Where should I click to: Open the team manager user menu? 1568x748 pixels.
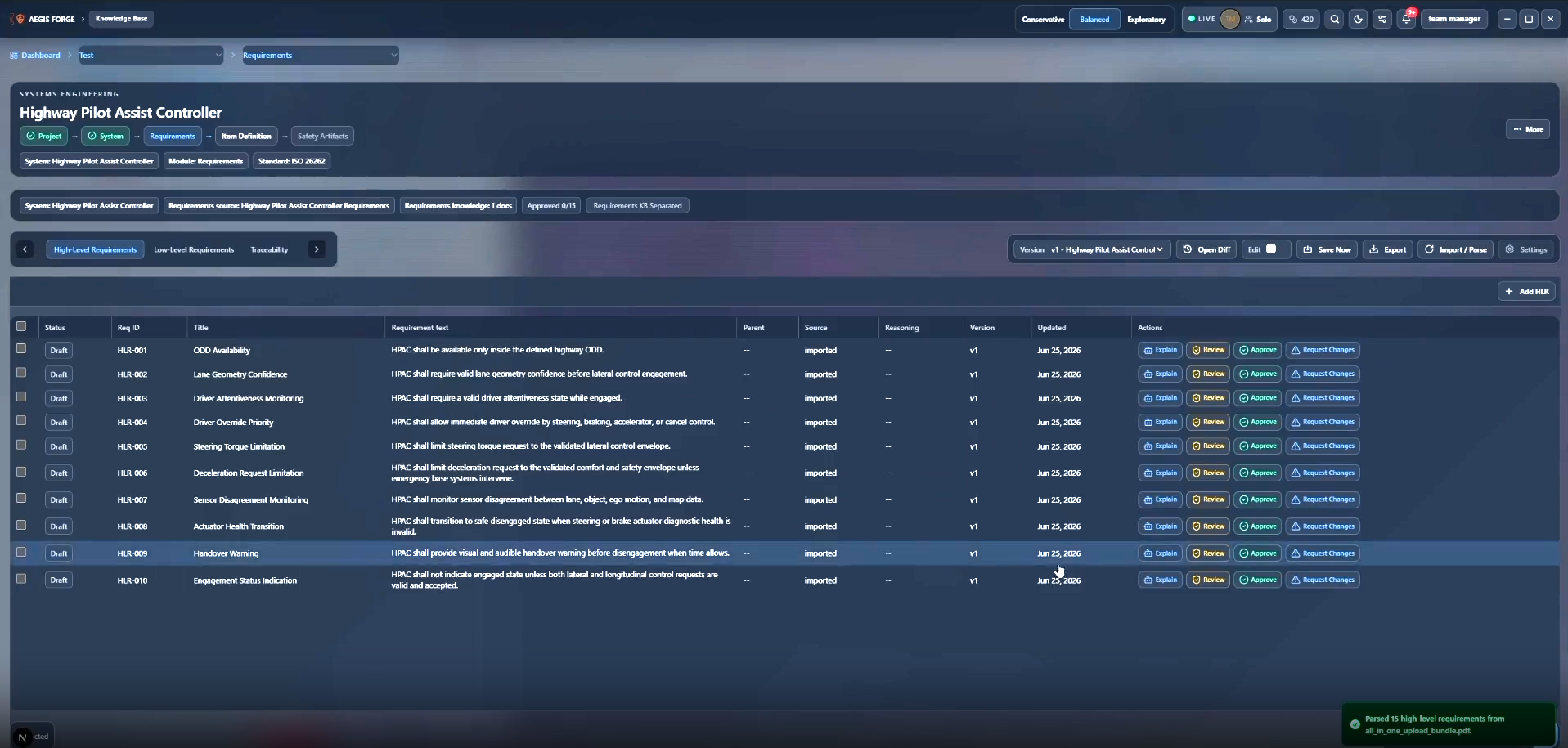click(x=1454, y=19)
